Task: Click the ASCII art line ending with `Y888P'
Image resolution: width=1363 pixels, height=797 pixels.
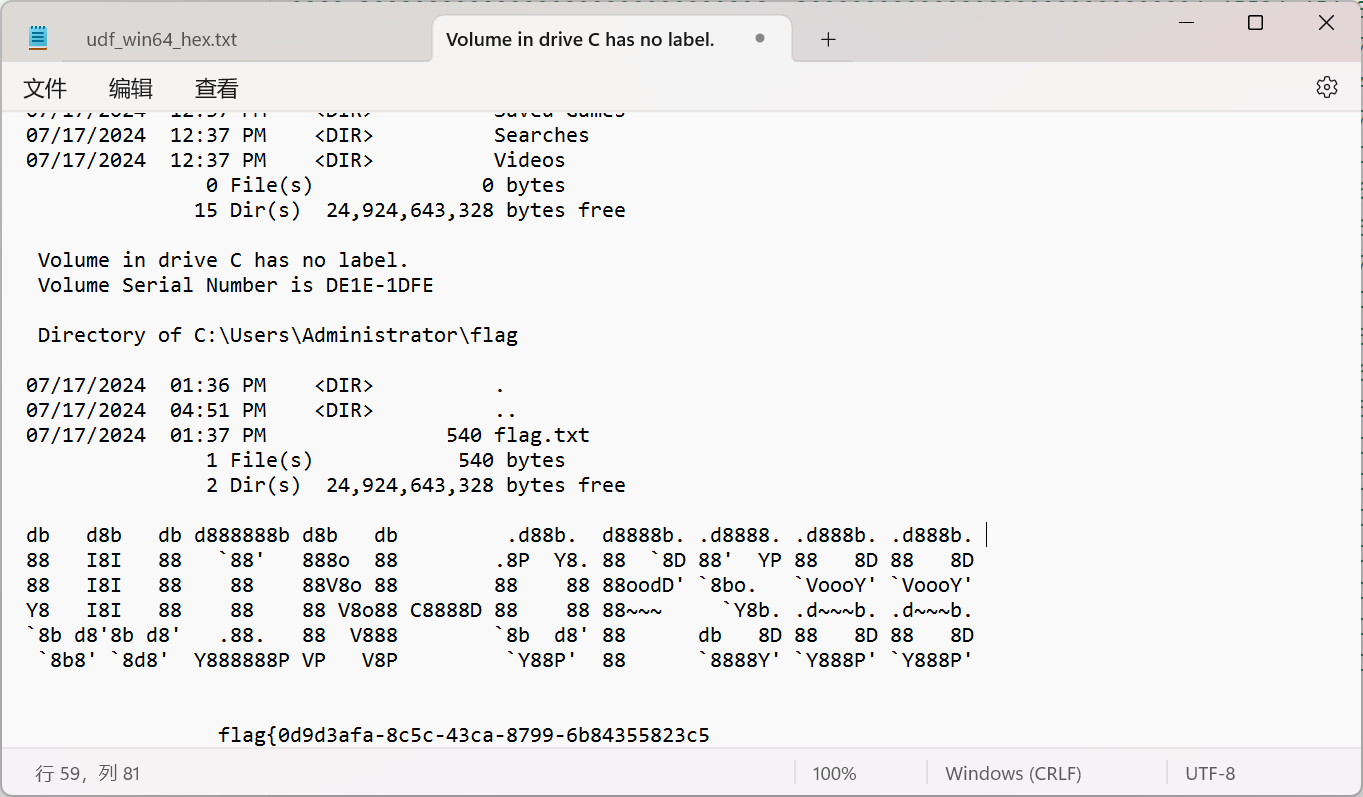Action: point(506,660)
